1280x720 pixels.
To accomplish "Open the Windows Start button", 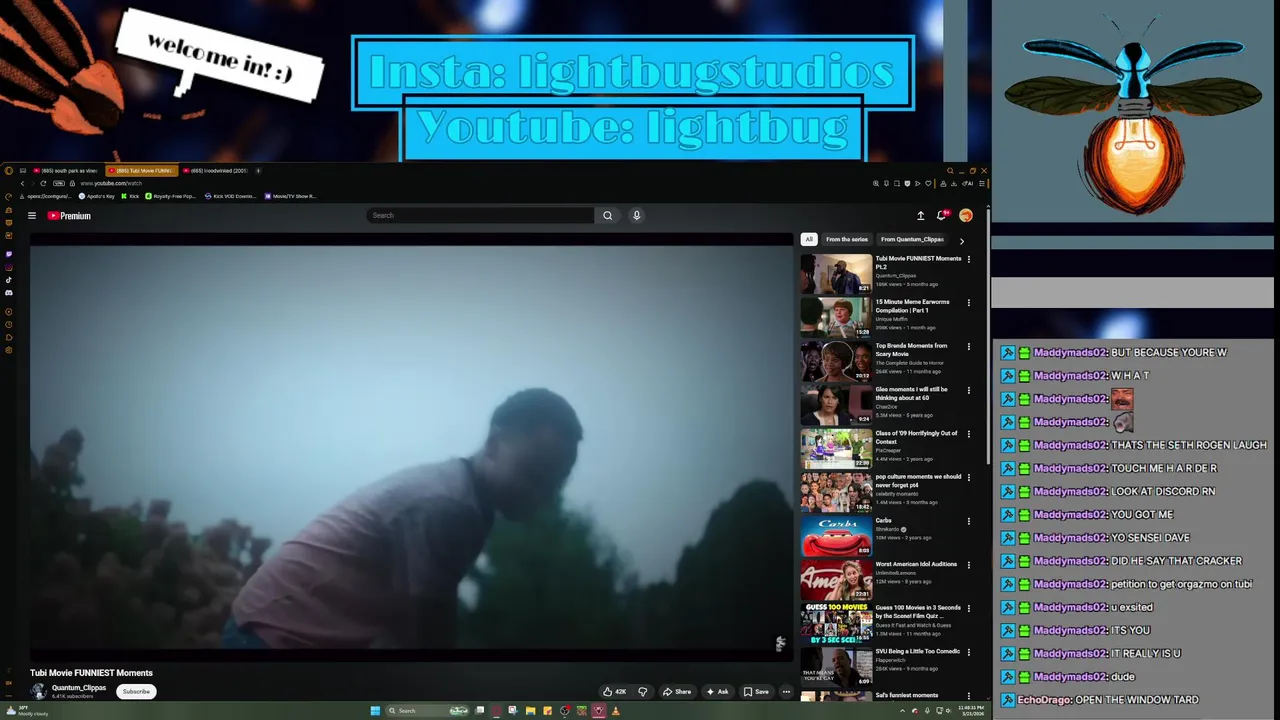I will click(375, 711).
